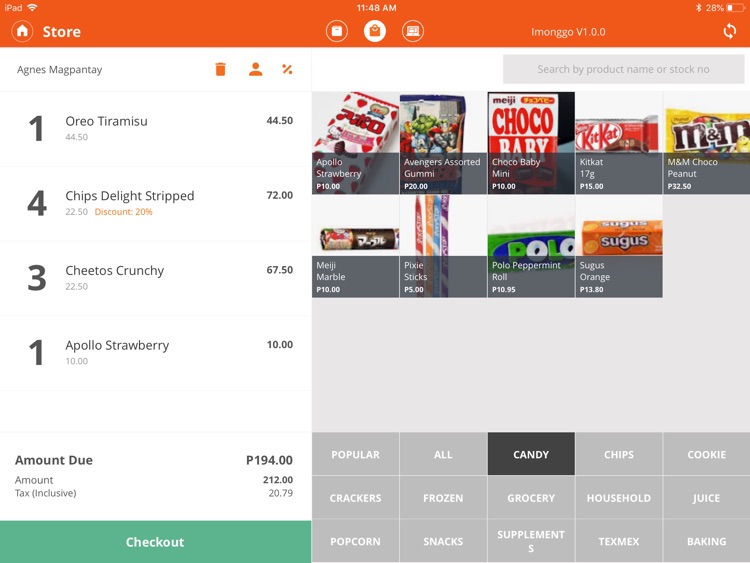750x563 pixels.
Task: Delete the order with the trash icon
Action: click(x=221, y=69)
